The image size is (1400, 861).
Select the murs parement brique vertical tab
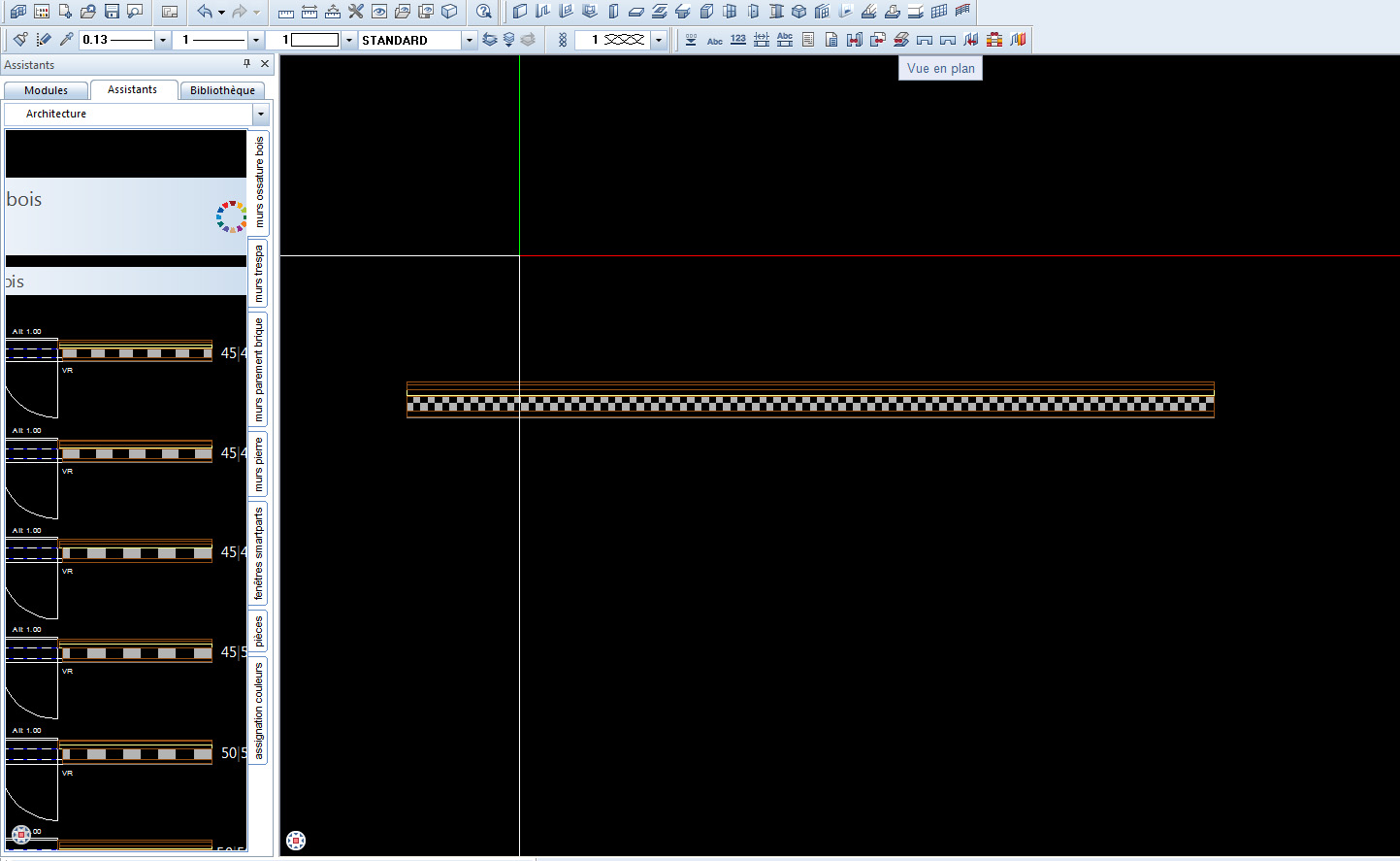point(259,370)
